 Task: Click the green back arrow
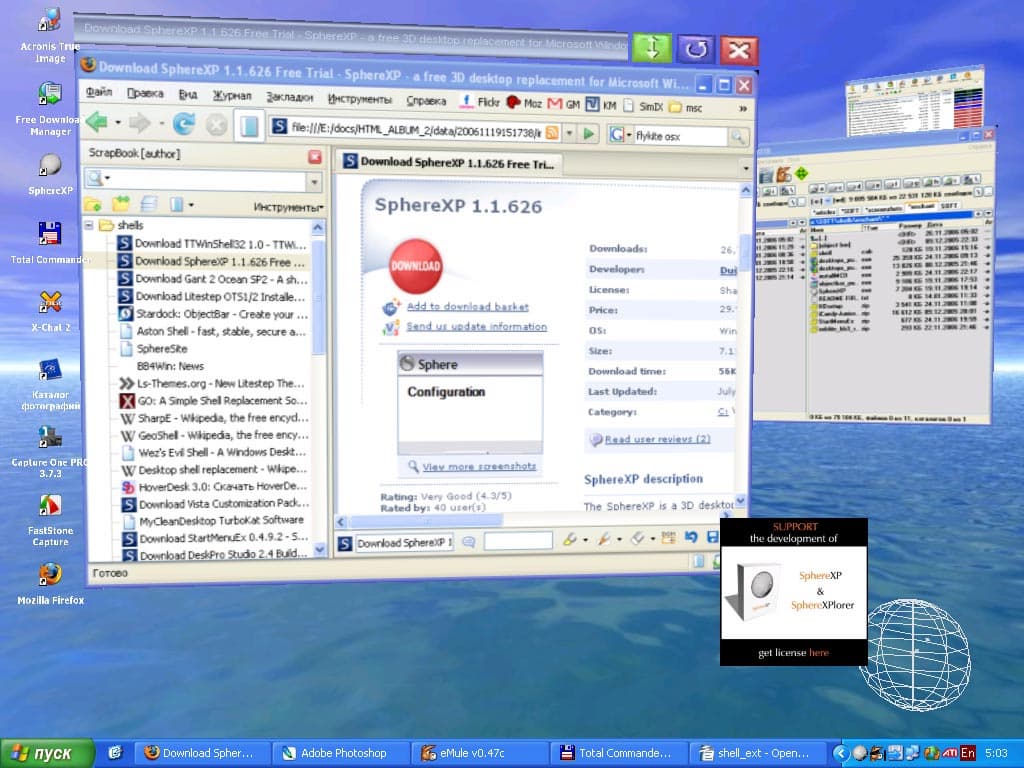(x=97, y=121)
